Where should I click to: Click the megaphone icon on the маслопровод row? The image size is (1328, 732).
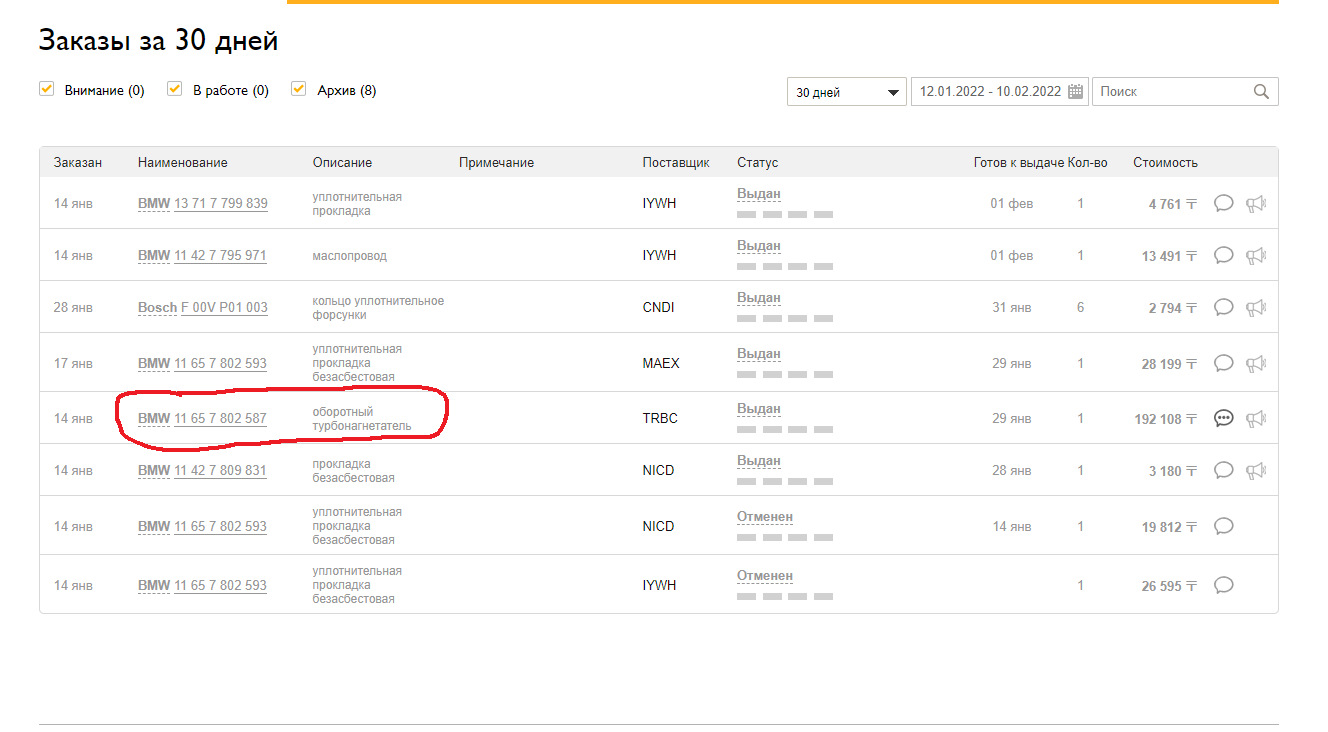tap(1256, 255)
